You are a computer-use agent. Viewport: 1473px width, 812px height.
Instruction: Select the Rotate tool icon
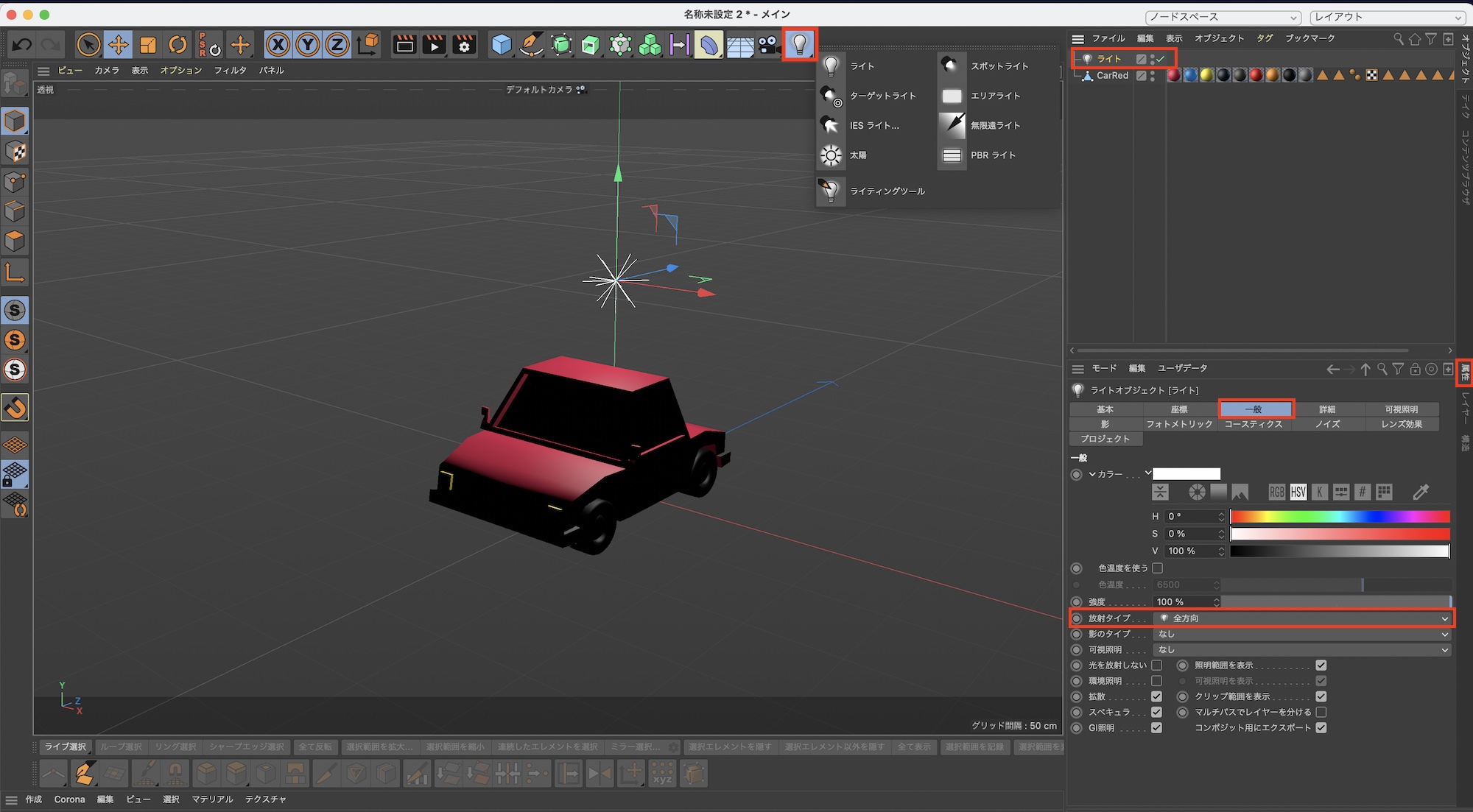point(177,46)
